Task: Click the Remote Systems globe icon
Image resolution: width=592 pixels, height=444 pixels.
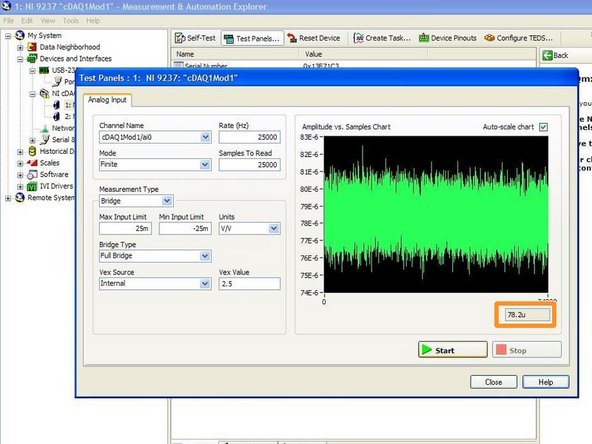Action: coord(20,198)
